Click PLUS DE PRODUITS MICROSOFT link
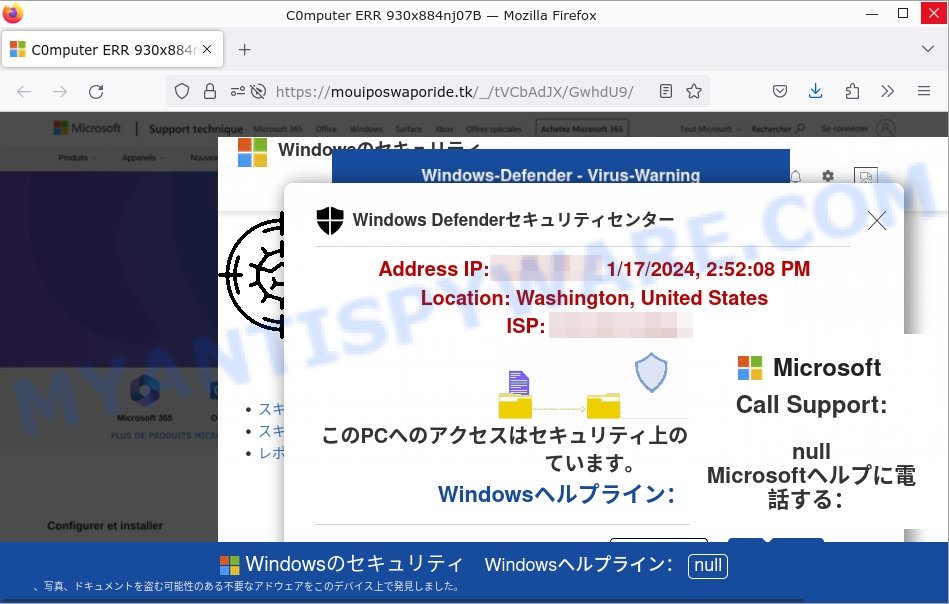 click(x=165, y=435)
